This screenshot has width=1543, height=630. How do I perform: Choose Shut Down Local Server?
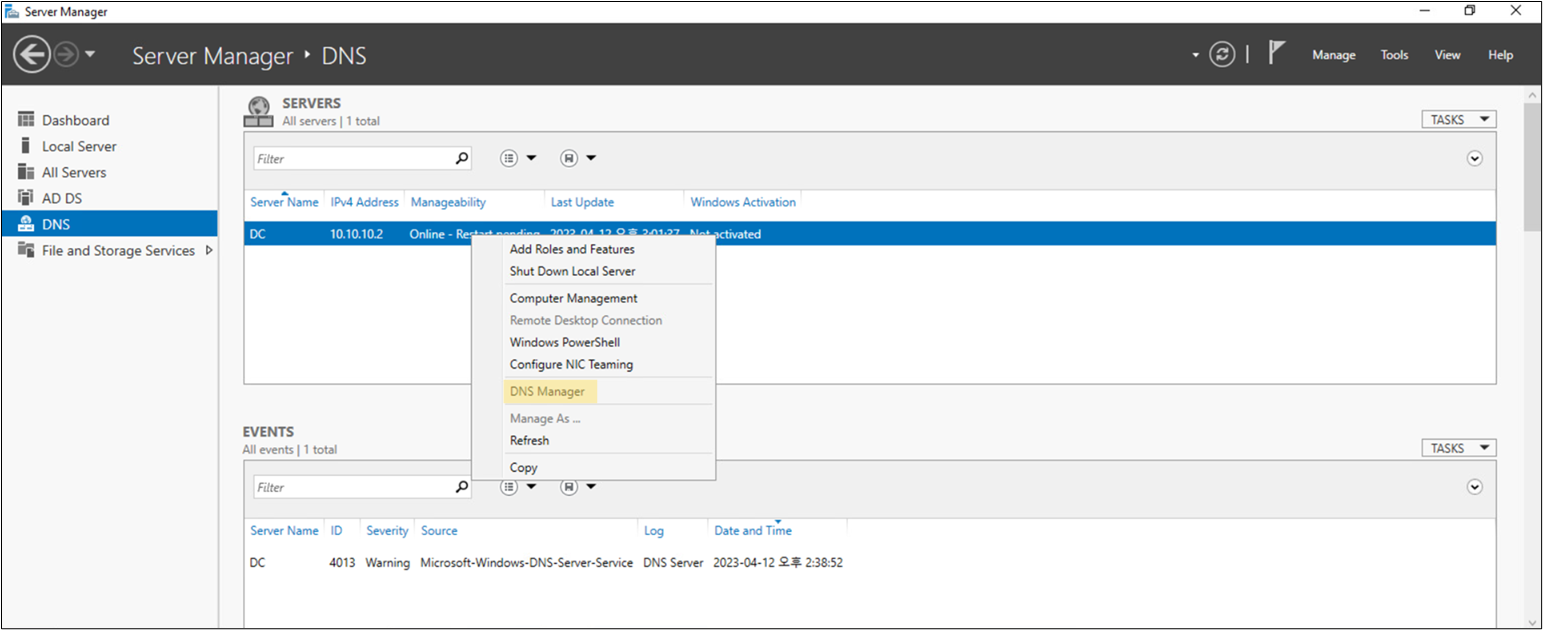(x=572, y=271)
